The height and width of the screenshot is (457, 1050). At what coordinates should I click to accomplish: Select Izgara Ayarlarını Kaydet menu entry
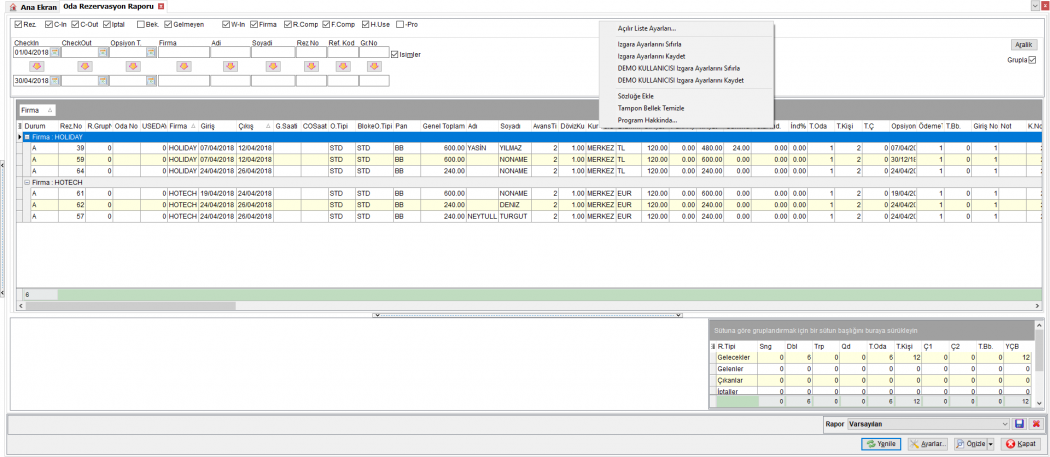pos(651,56)
